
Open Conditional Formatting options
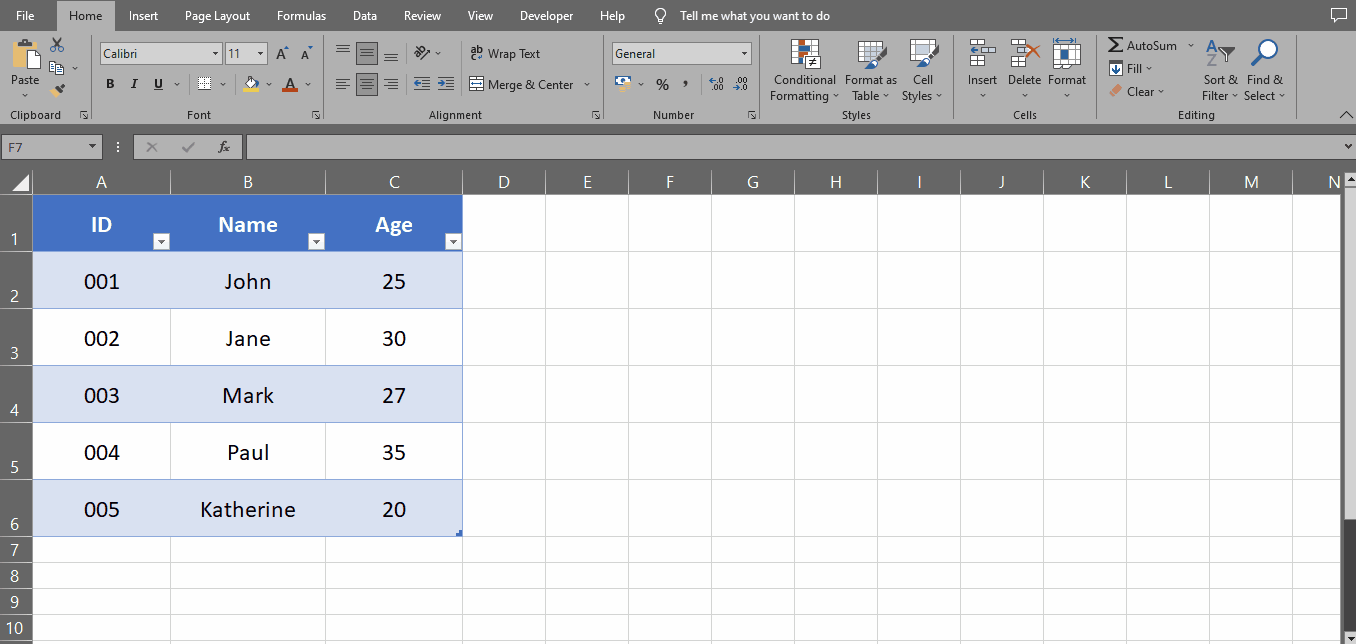(803, 71)
